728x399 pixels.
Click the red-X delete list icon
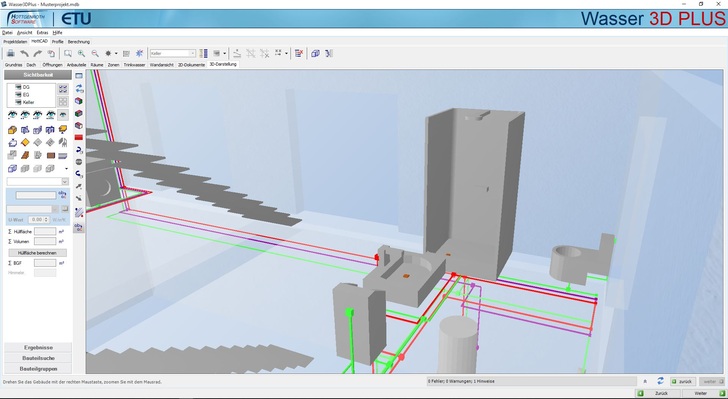299,53
